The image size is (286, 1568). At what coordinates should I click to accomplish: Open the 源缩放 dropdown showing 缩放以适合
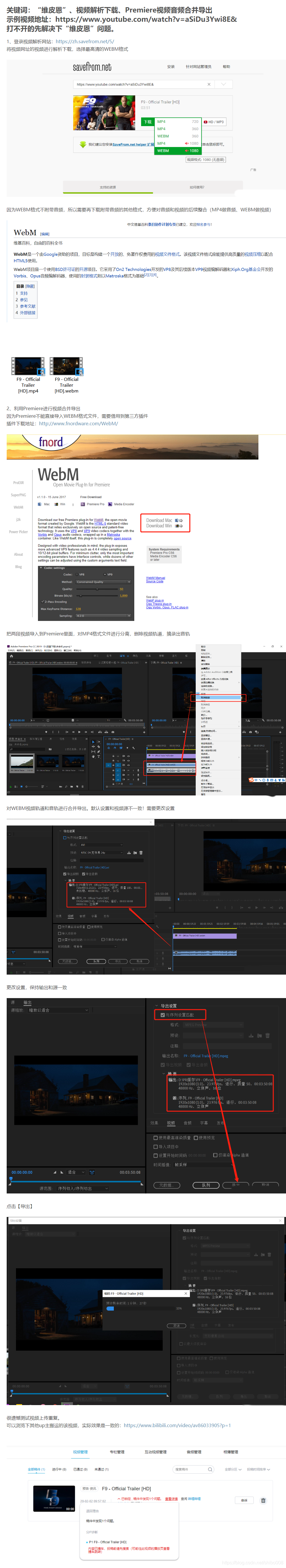point(59,1011)
